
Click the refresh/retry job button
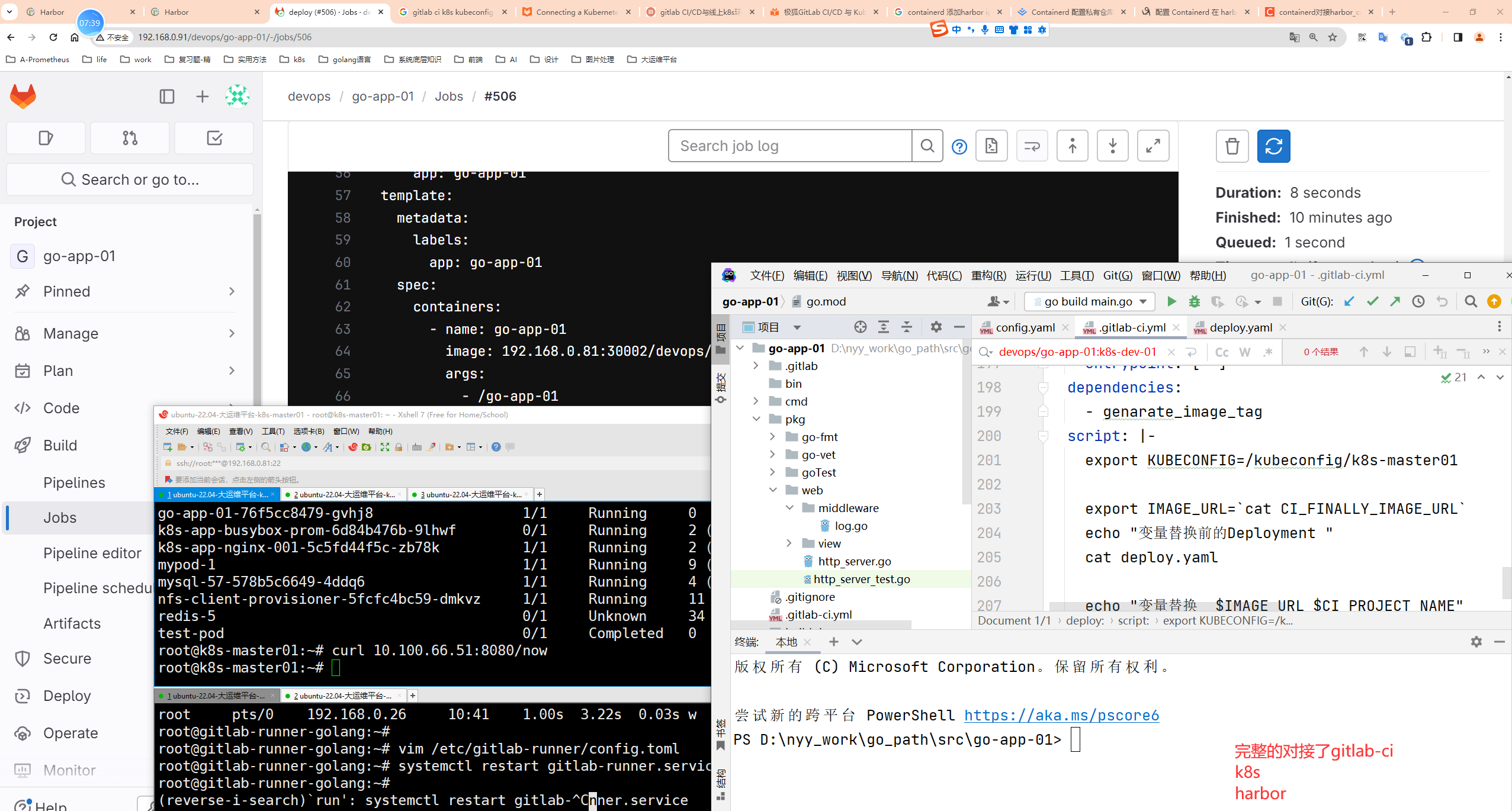point(1274,146)
